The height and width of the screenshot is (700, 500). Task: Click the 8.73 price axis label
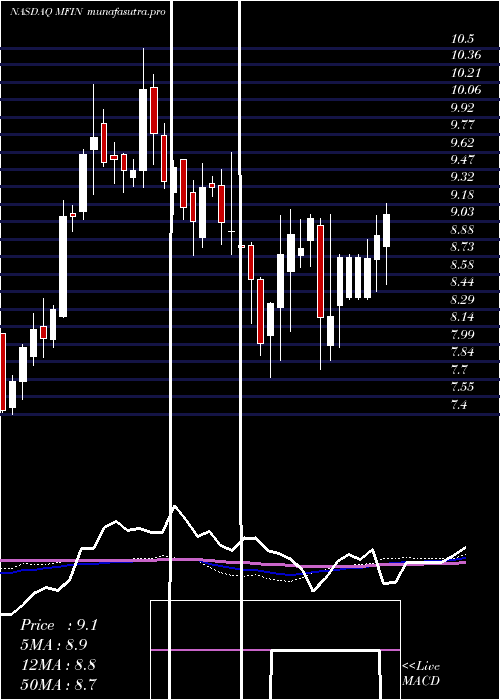tap(462, 247)
